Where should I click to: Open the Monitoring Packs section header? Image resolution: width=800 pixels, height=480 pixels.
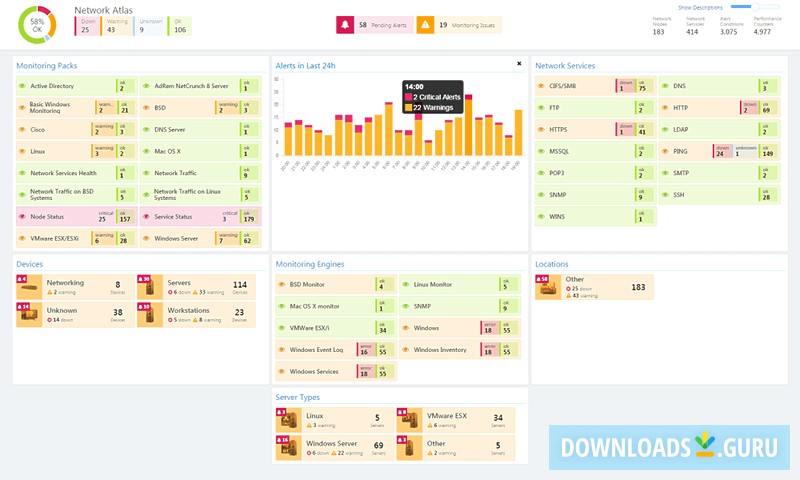pyautogui.click(x=46, y=66)
